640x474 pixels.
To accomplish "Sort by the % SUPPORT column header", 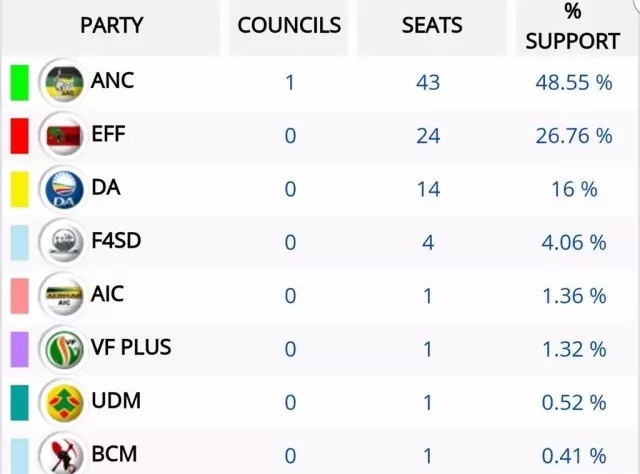I will click(x=573, y=26).
